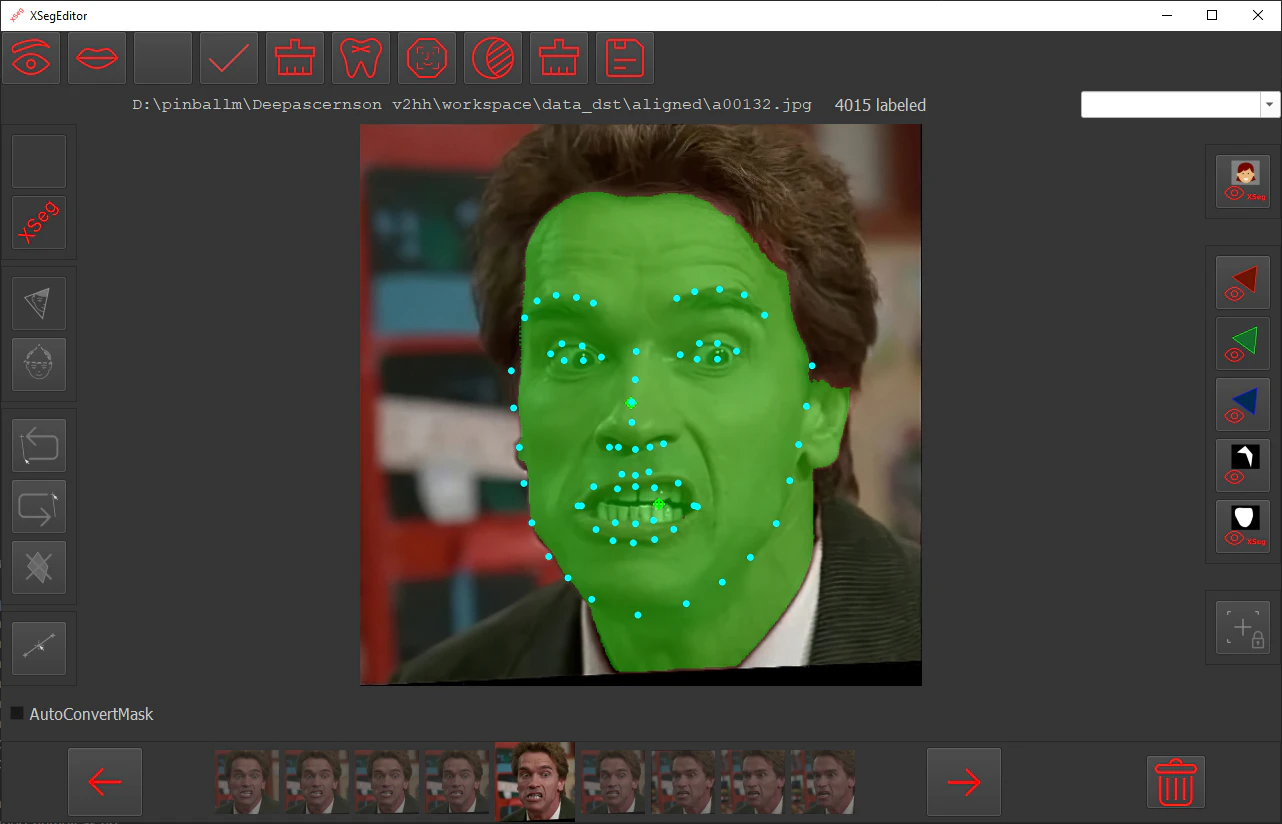Toggle the blue polygon overlay visibility

pyautogui.click(x=1243, y=404)
